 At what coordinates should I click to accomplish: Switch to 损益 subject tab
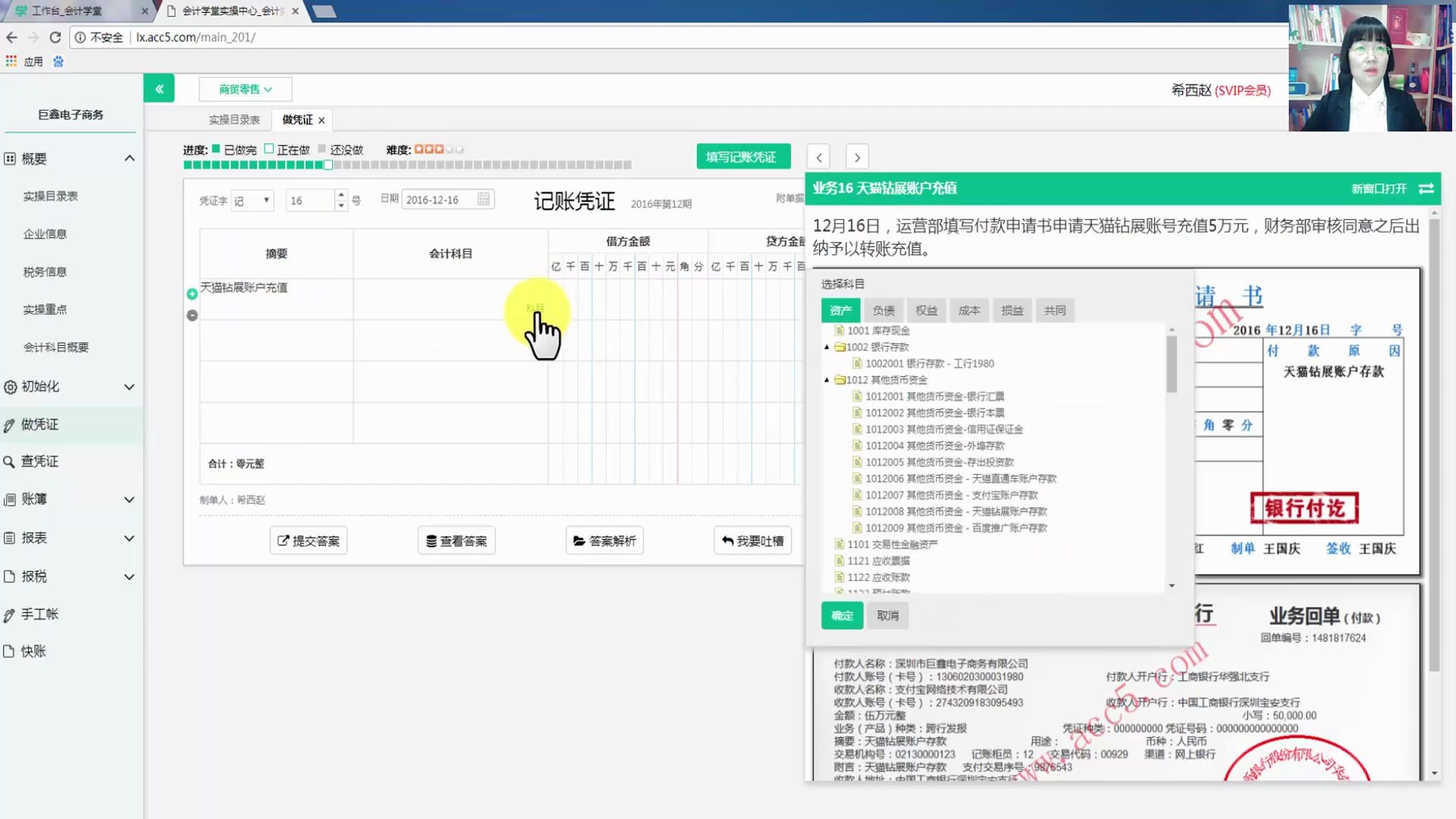(x=1012, y=310)
